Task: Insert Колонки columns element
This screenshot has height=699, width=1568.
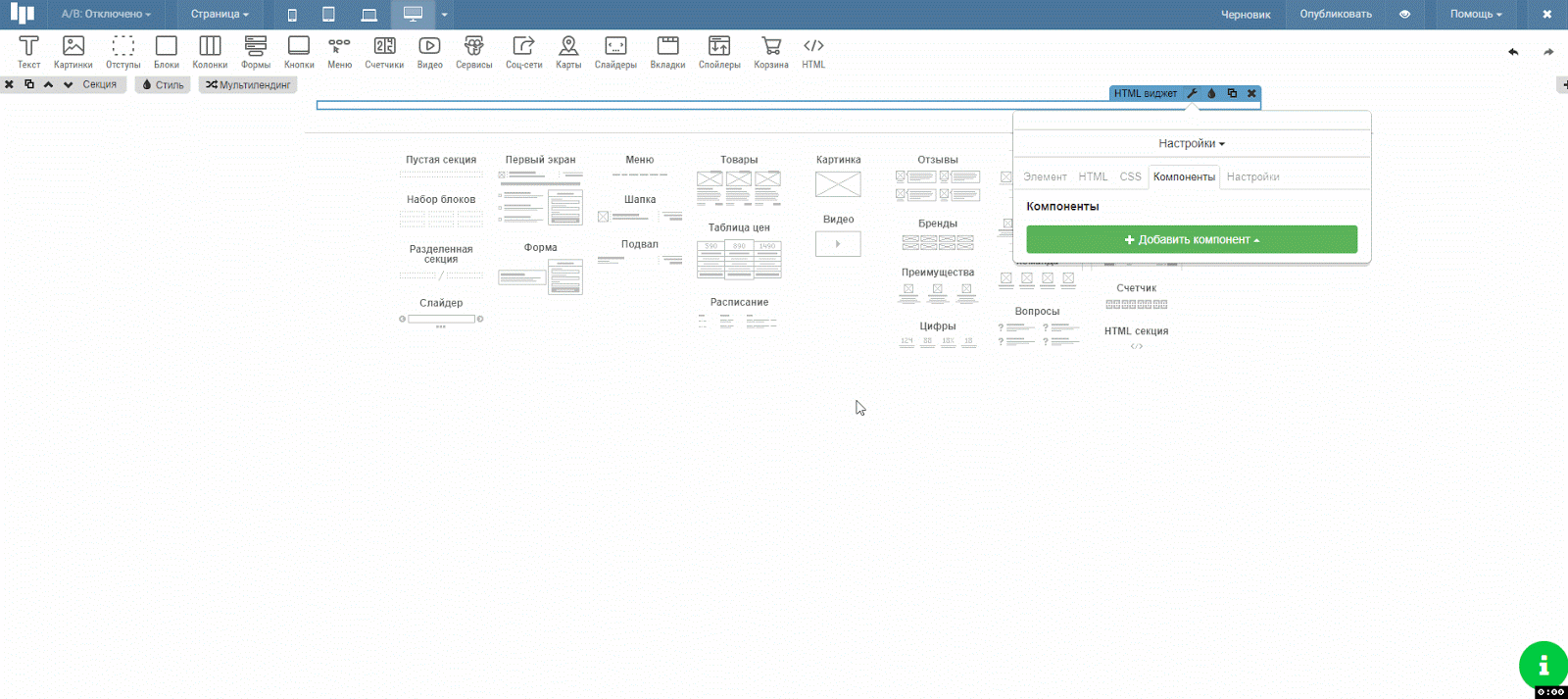Action: [x=210, y=52]
